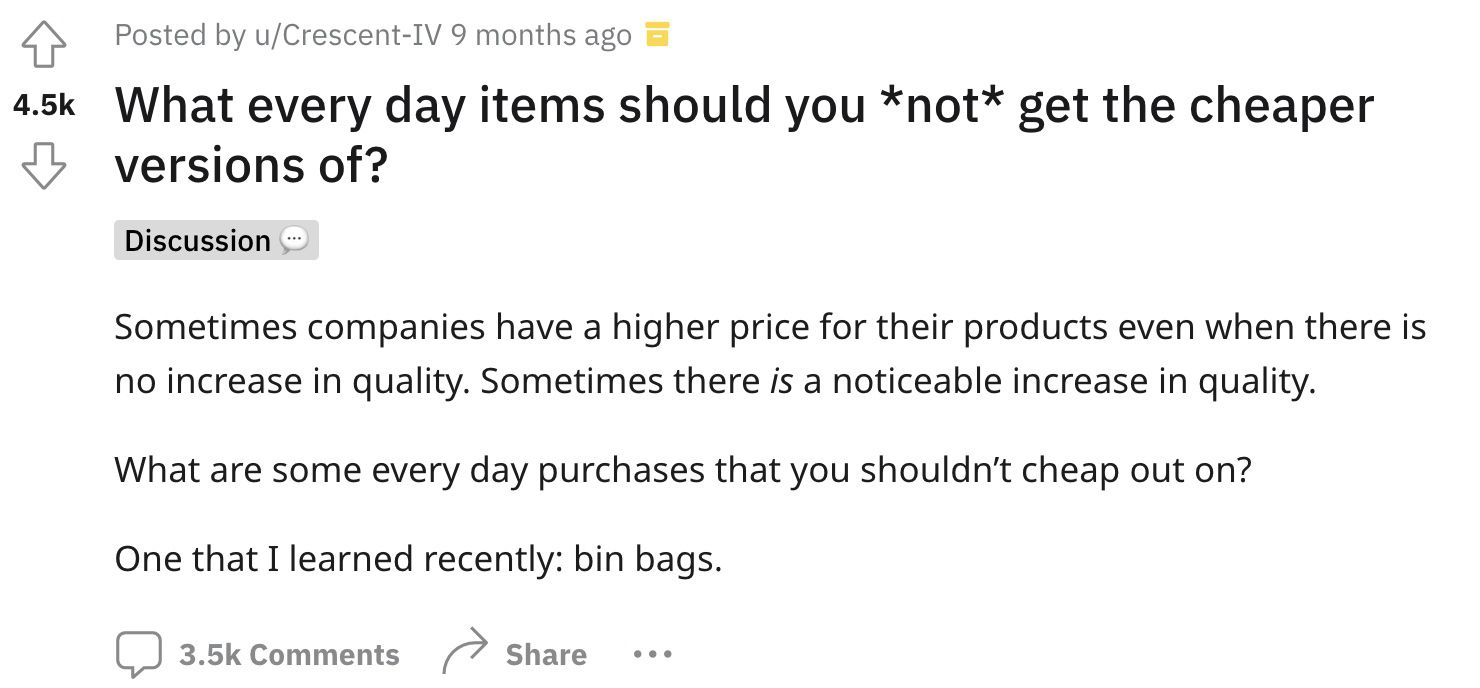This screenshot has height=688, width=1480.
Task: Click the italic 'is' in the body
Action: click(781, 381)
